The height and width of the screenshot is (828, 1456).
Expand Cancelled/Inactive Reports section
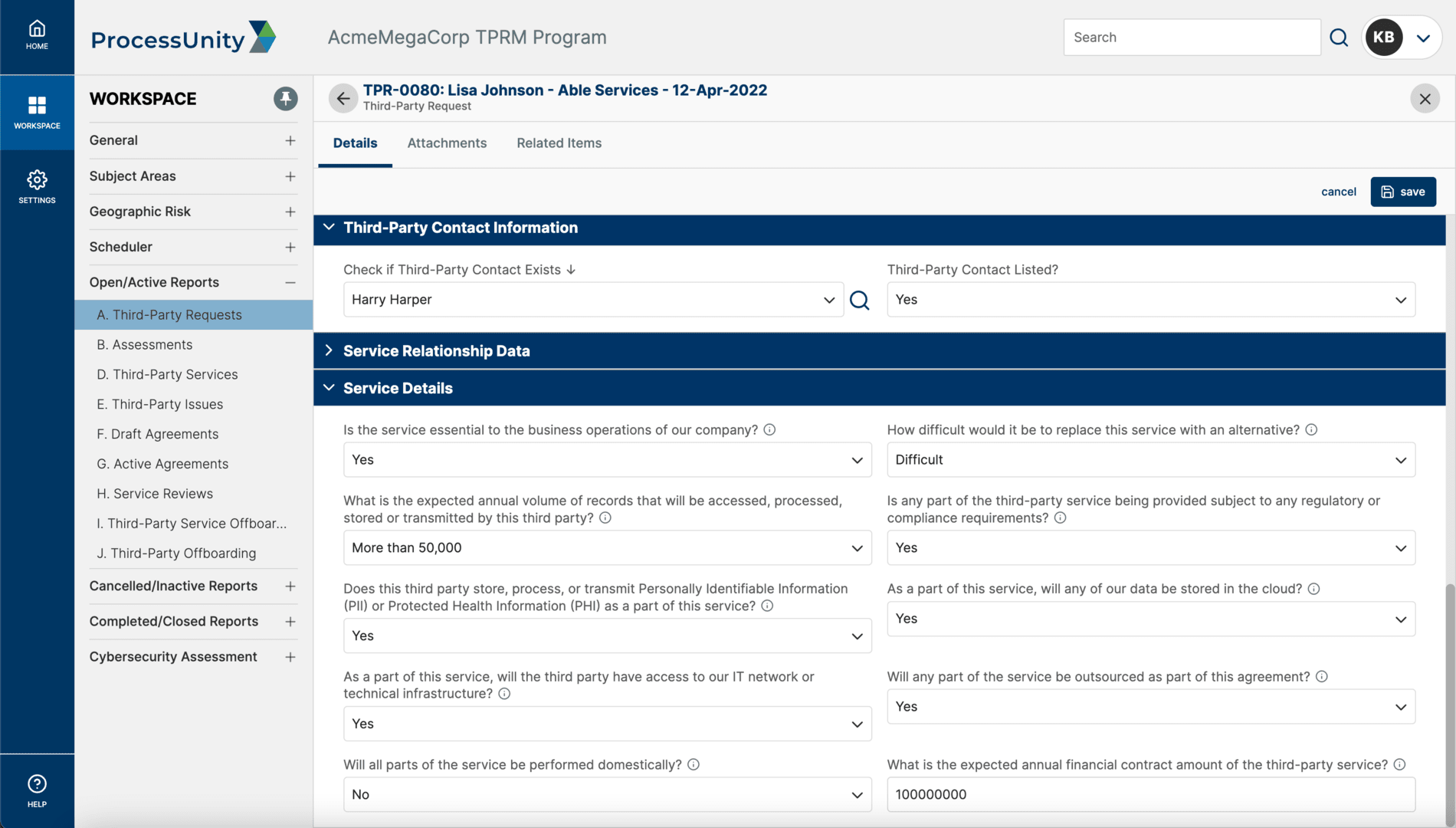tap(290, 586)
